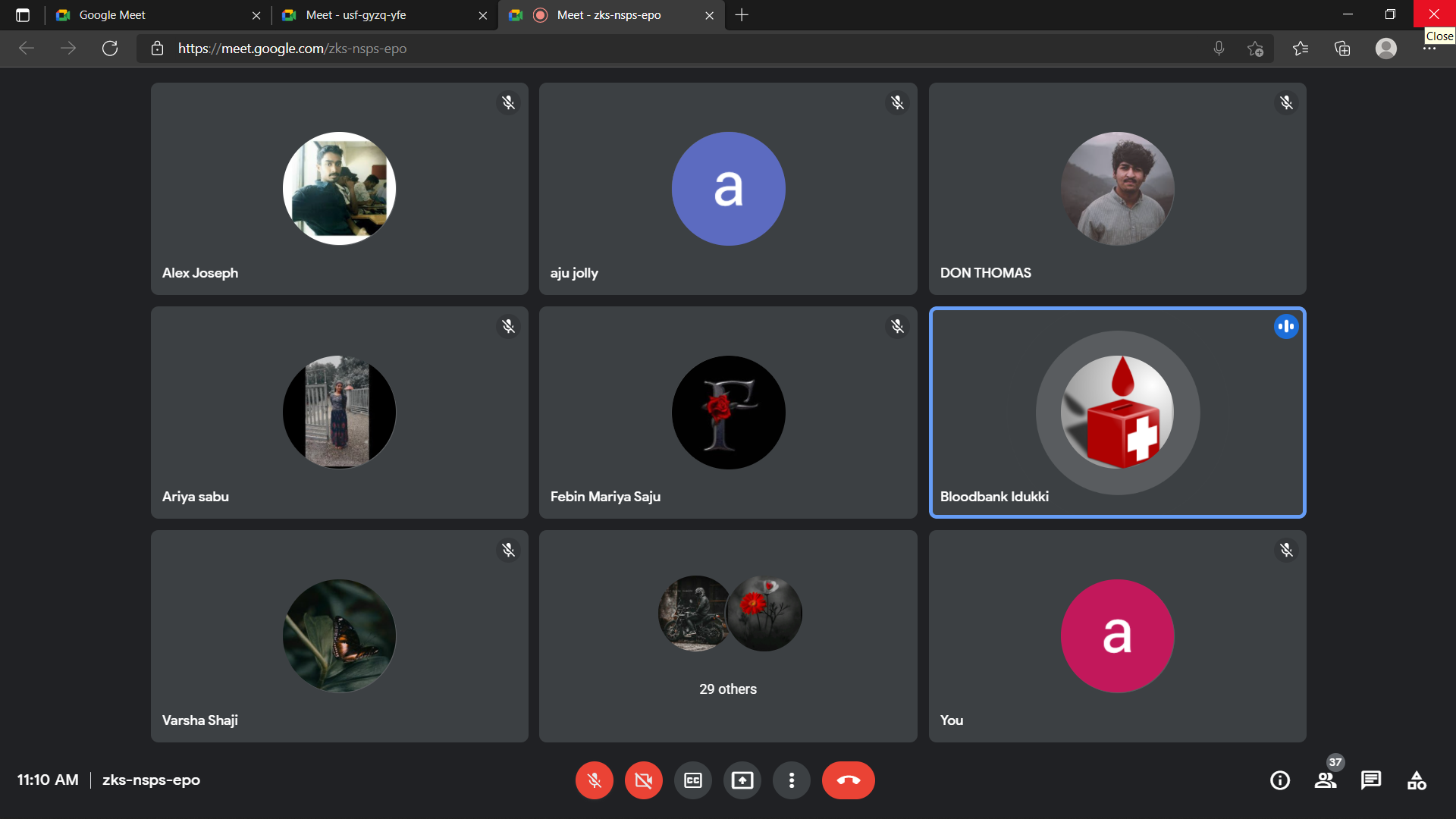Refresh the page with reload button
1456x819 pixels.
[110, 49]
